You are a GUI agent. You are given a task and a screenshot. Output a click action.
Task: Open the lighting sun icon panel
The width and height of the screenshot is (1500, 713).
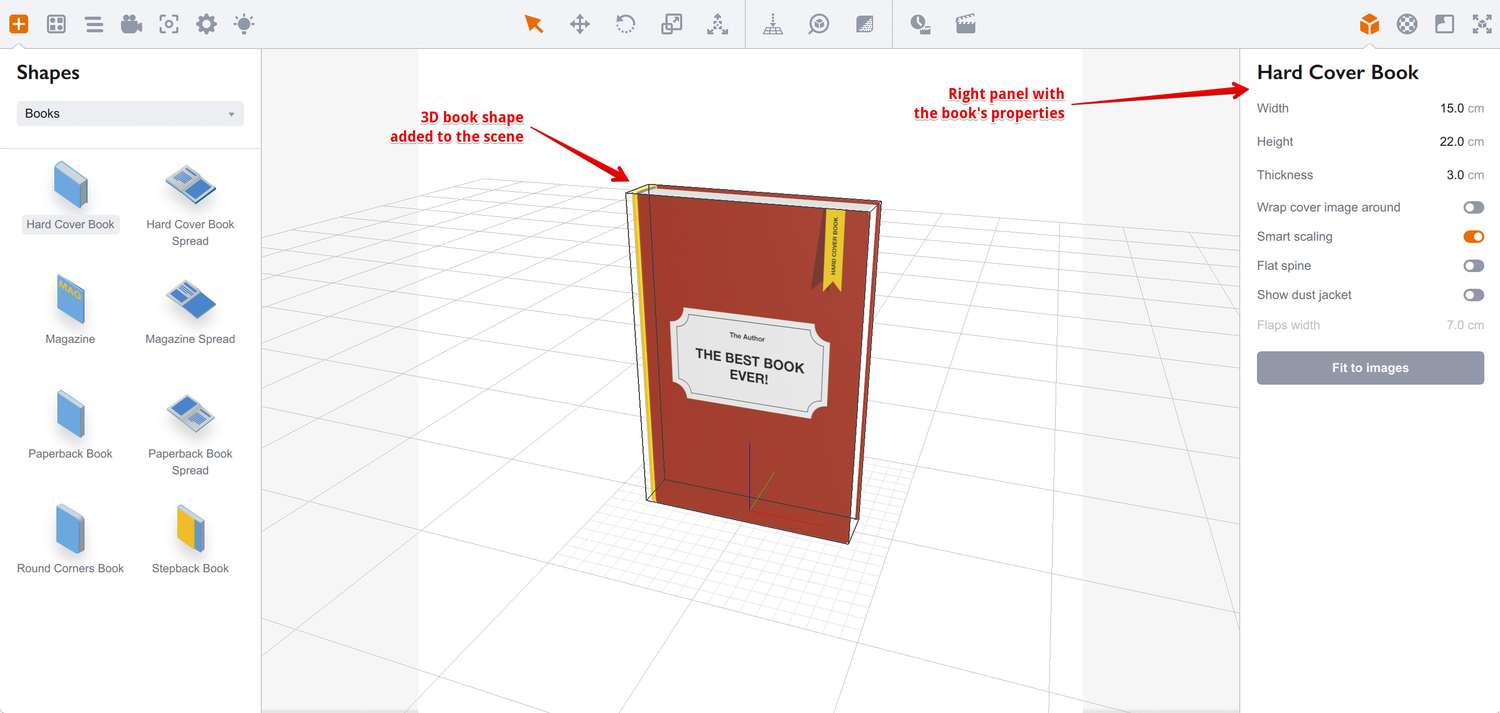point(244,24)
